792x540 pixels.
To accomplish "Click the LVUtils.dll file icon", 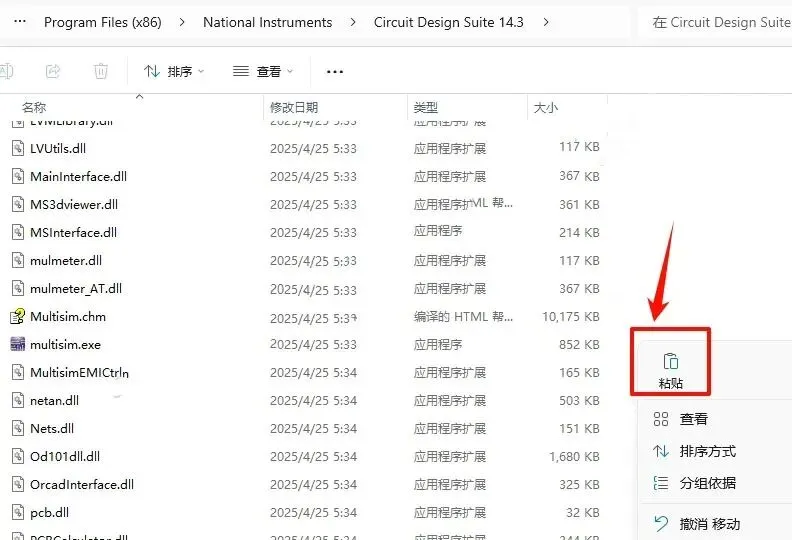I will 18,148.
